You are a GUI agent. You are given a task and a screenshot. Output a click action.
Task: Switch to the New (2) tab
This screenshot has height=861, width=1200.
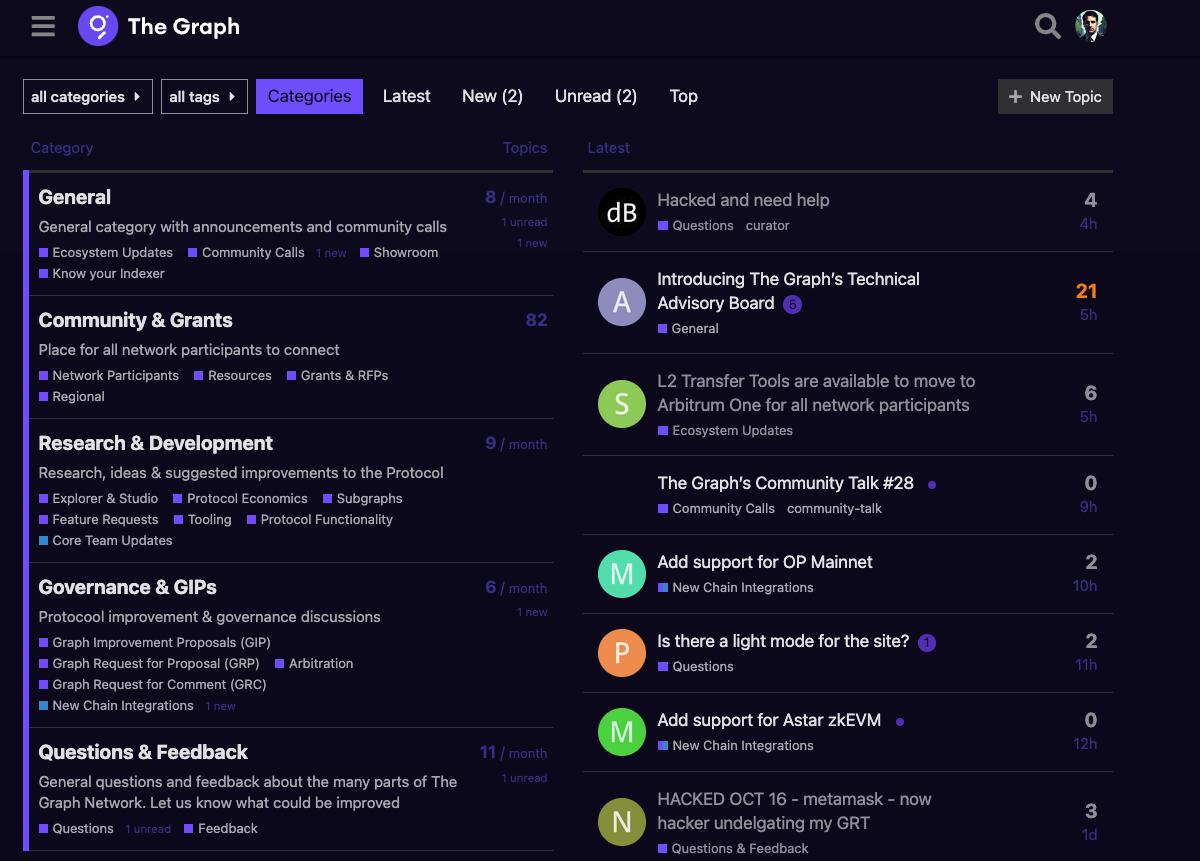point(492,97)
